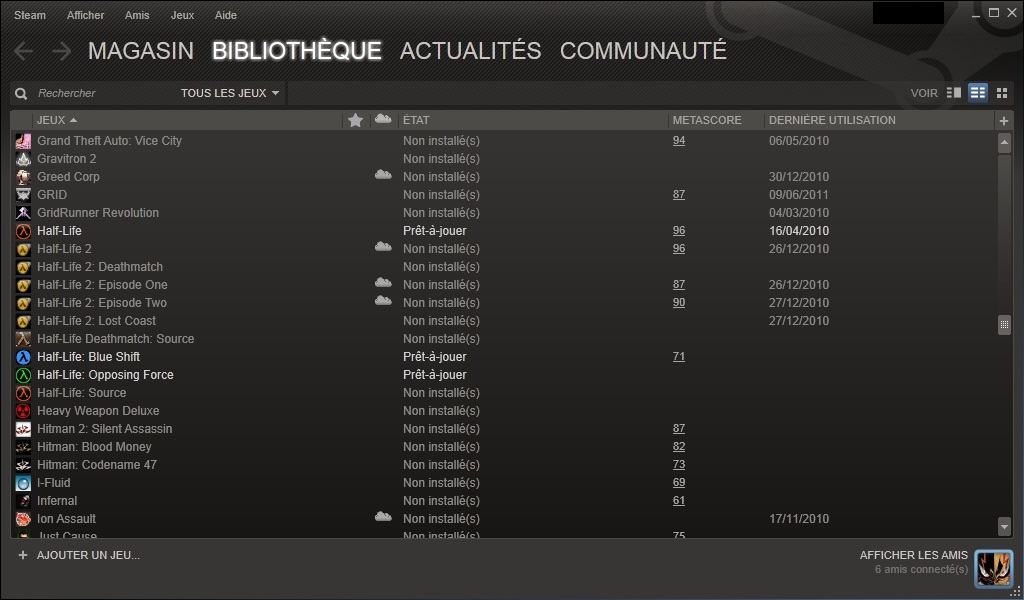Click AFFICHER LES AMIS
The width and height of the screenshot is (1024, 600).
pyautogui.click(x=914, y=555)
